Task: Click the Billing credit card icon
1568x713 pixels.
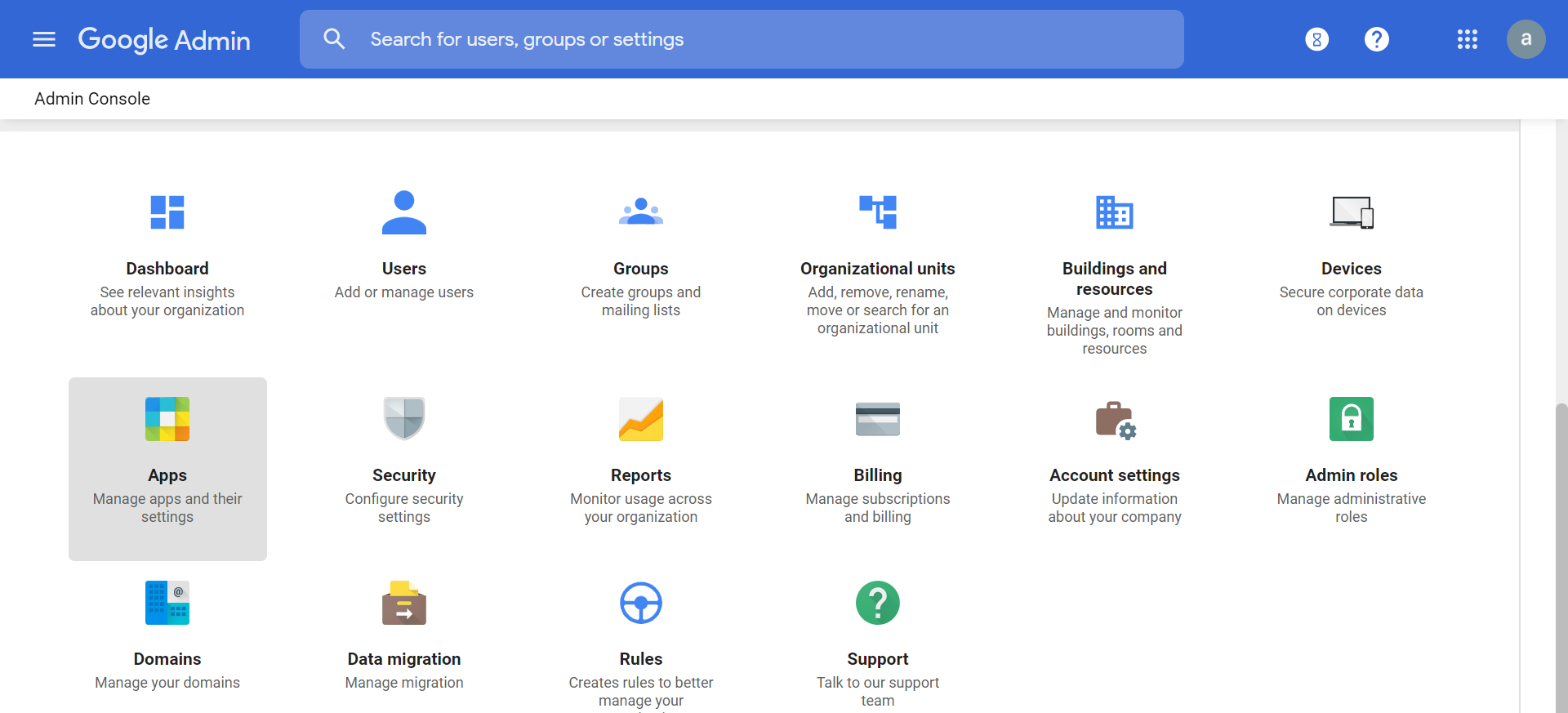Action: click(878, 418)
